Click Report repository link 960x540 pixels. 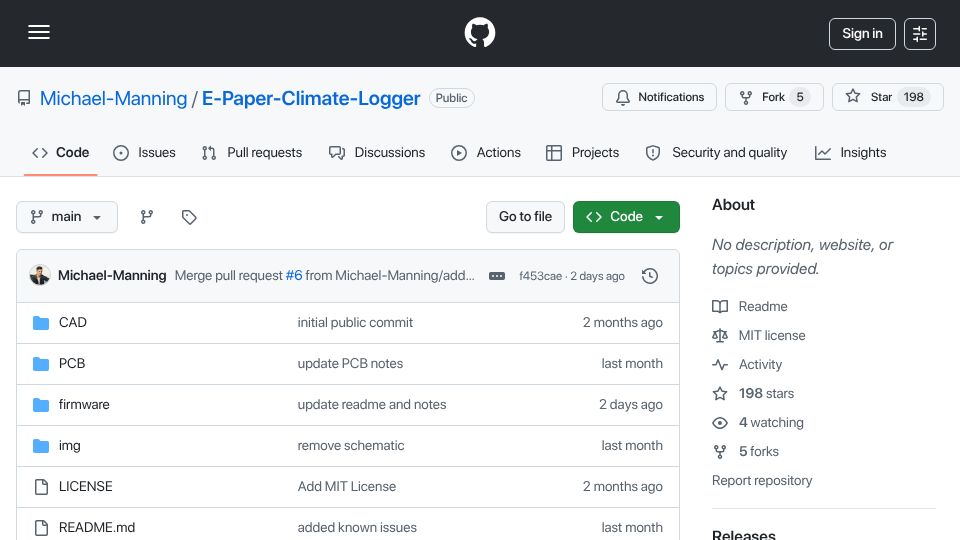pos(762,481)
